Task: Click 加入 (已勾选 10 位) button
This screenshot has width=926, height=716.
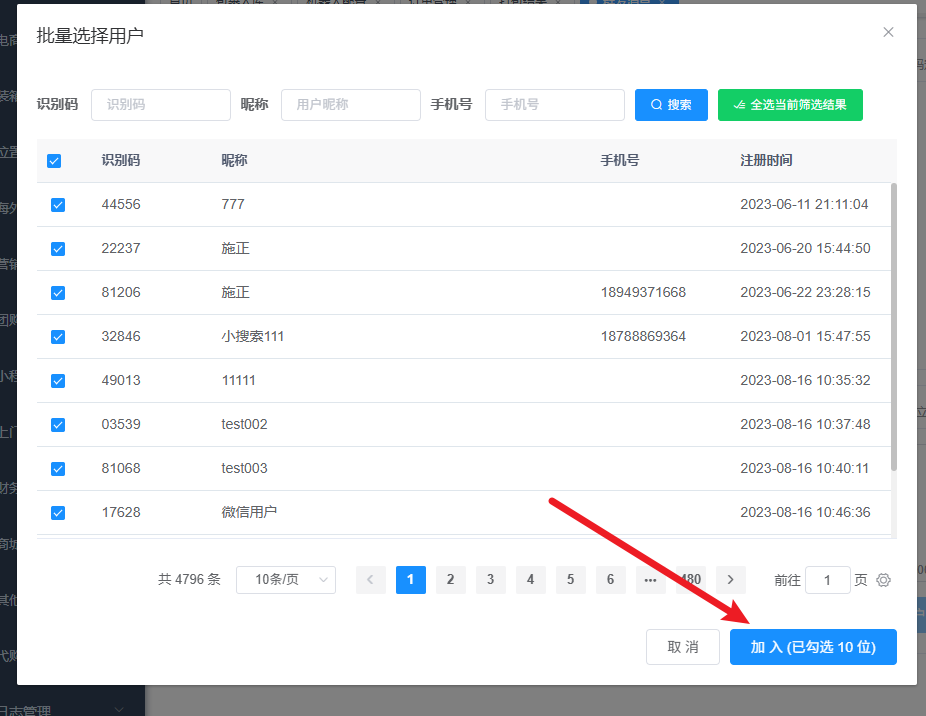Action: click(813, 647)
